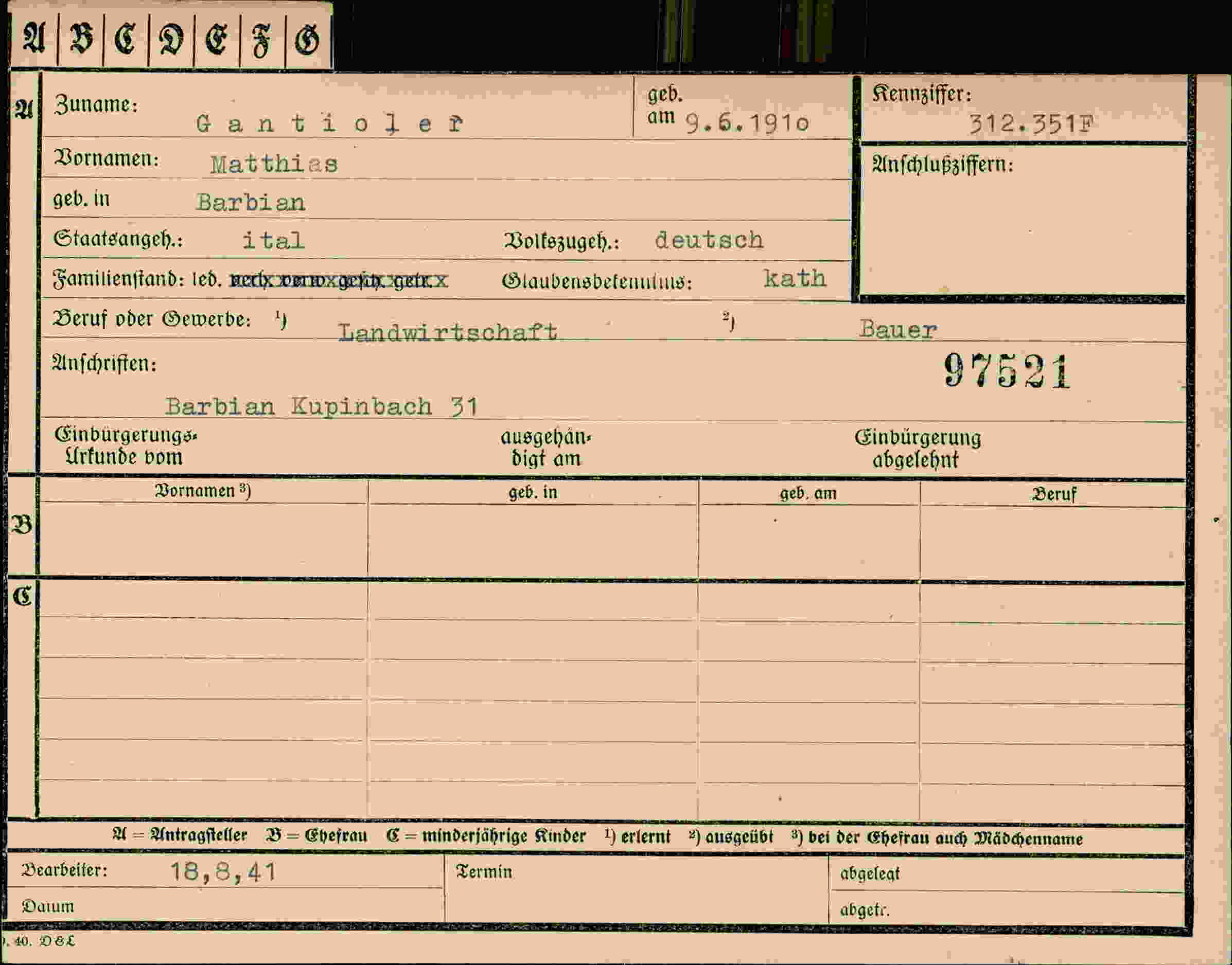Click the 'Einbürgerung abgelehnt' label
Viewport: 1232px width, 965px height.
(918, 449)
